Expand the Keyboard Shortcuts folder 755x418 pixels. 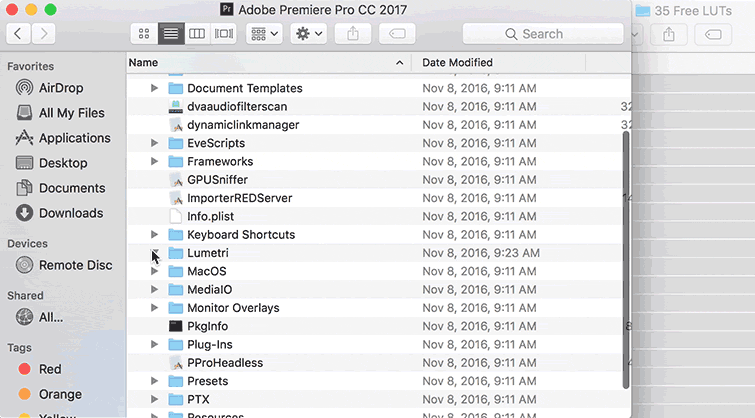click(154, 235)
